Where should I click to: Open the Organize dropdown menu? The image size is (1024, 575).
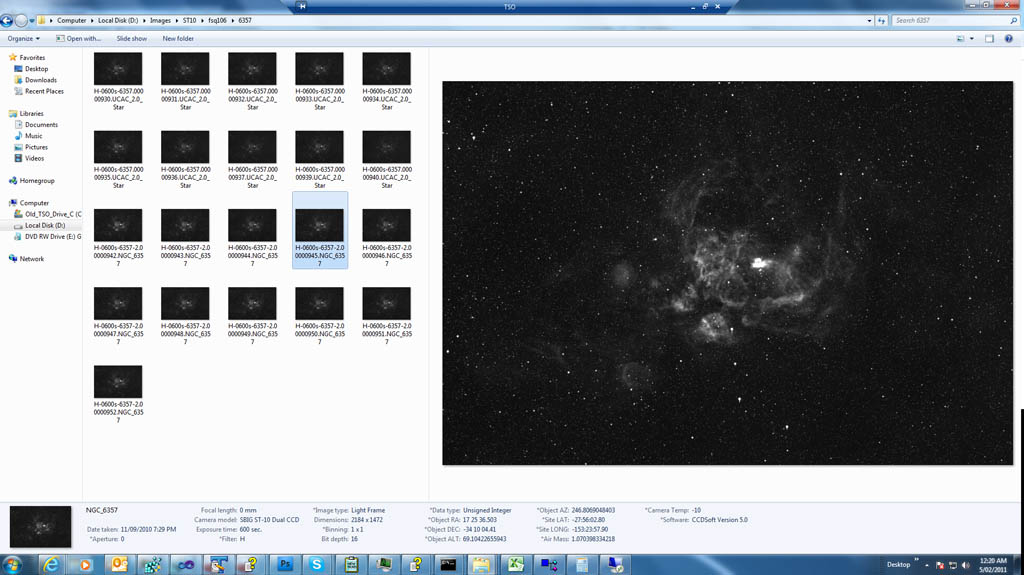pyautogui.click(x=23, y=39)
